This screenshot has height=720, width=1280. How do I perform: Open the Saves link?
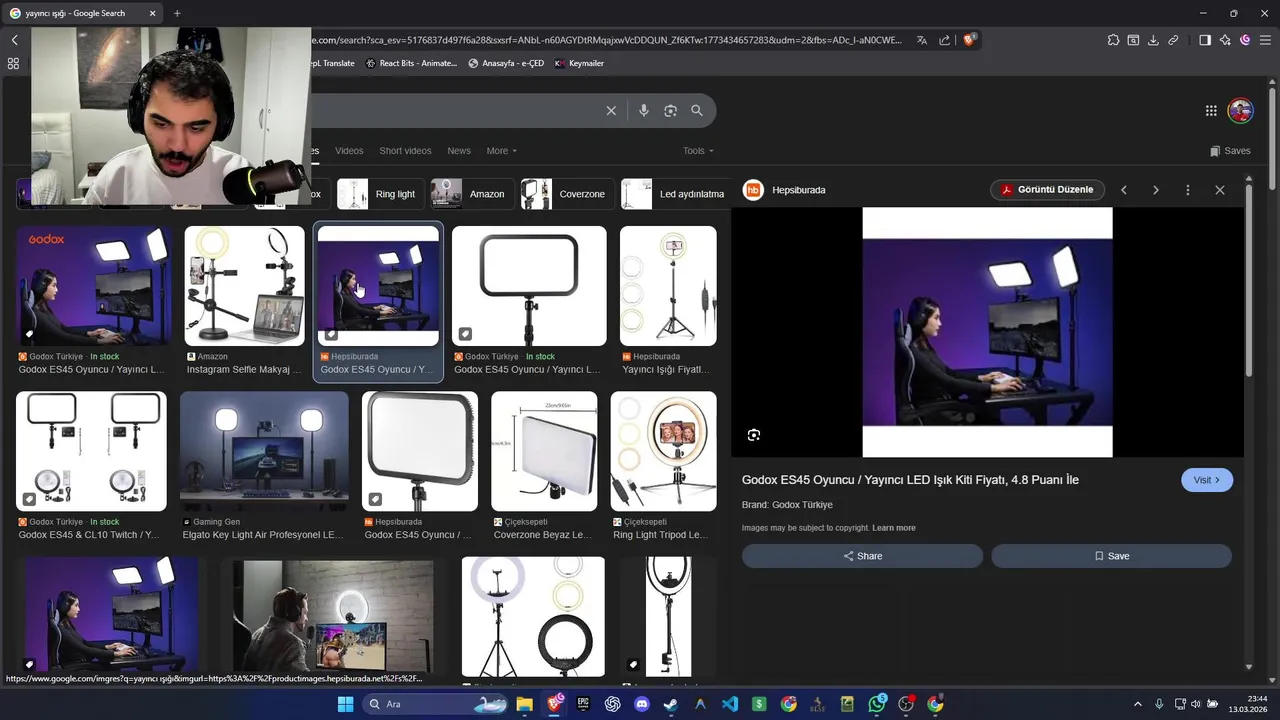click(x=1230, y=151)
